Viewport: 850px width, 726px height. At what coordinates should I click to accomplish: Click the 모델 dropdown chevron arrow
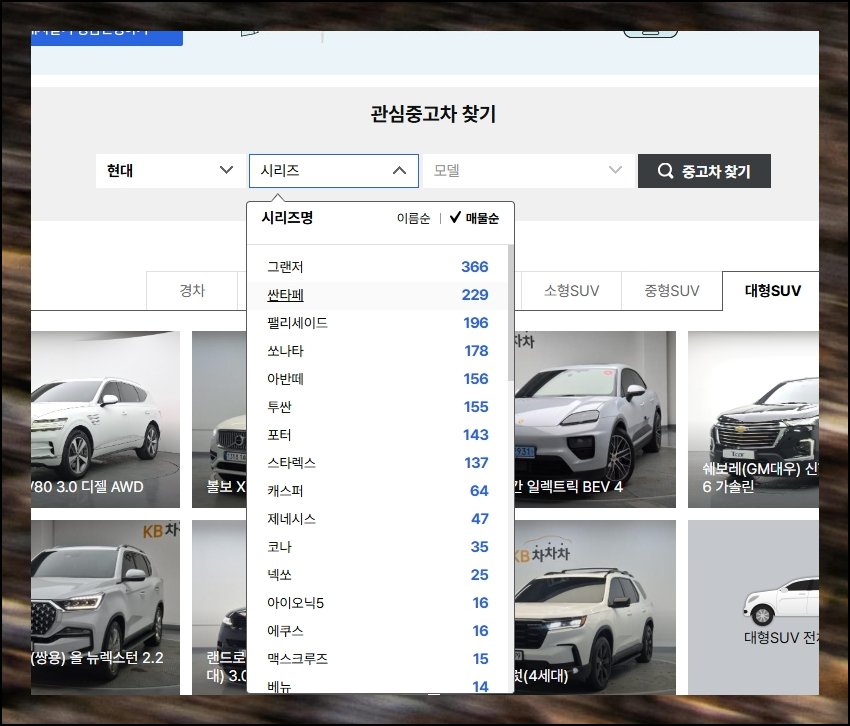pyautogui.click(x=615, y=170)
